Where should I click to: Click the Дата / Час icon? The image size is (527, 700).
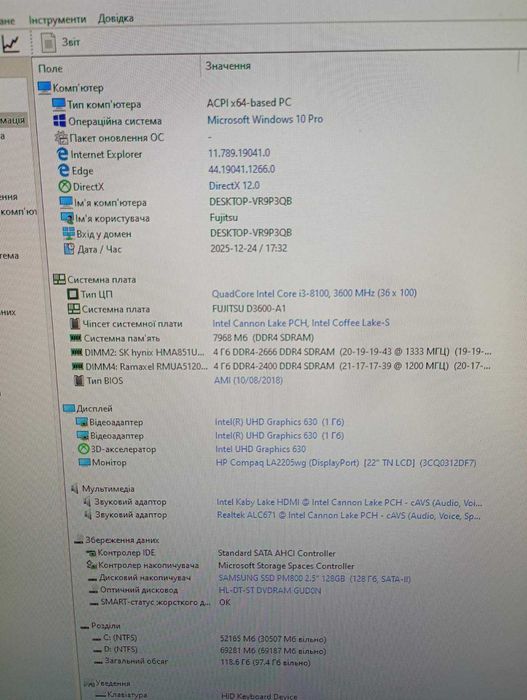69,249
